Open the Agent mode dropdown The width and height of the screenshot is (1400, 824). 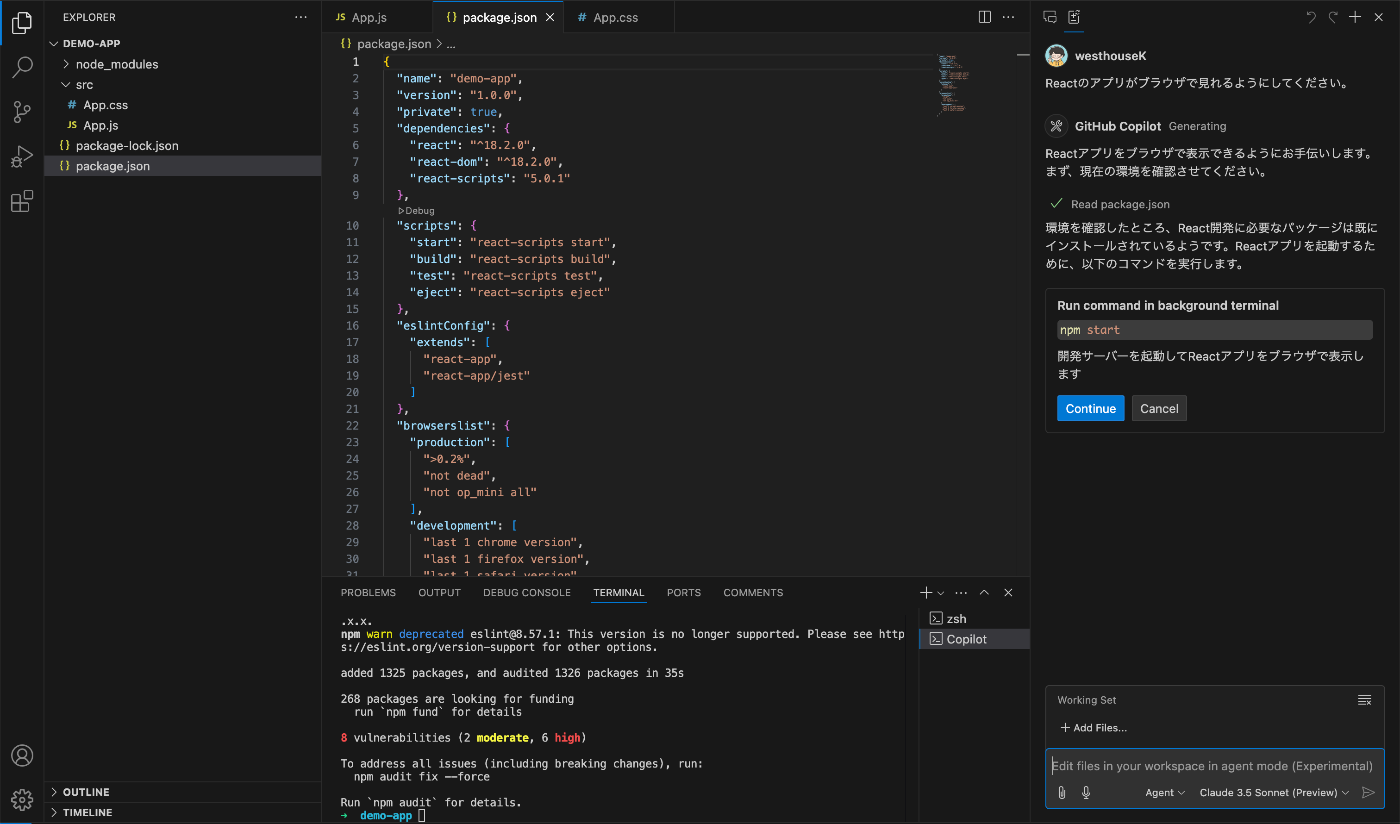coord(1165,792)
